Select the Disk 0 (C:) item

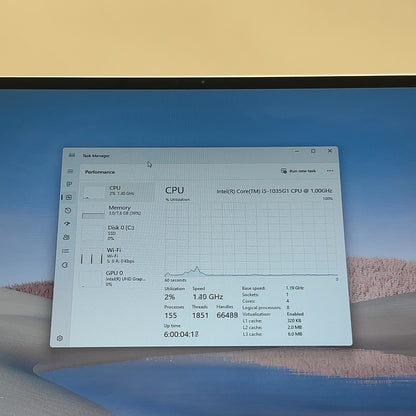pyautogui.click(x=116, y=232)
